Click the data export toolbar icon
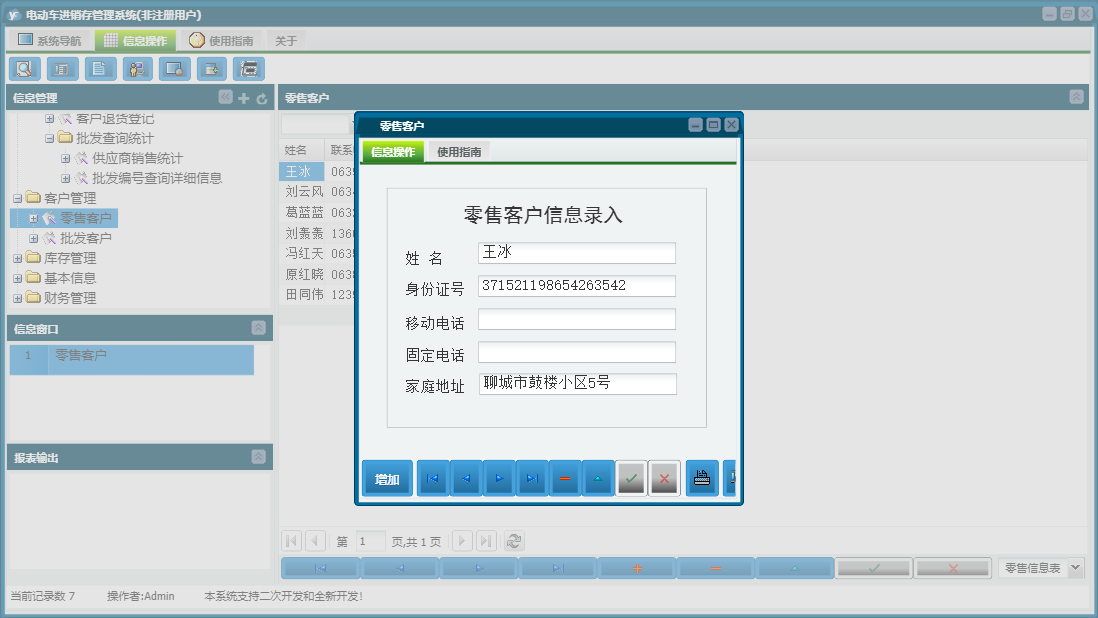Image resolution: width=1098 pixels, height=618 pixels. click(x=212, y=68)
